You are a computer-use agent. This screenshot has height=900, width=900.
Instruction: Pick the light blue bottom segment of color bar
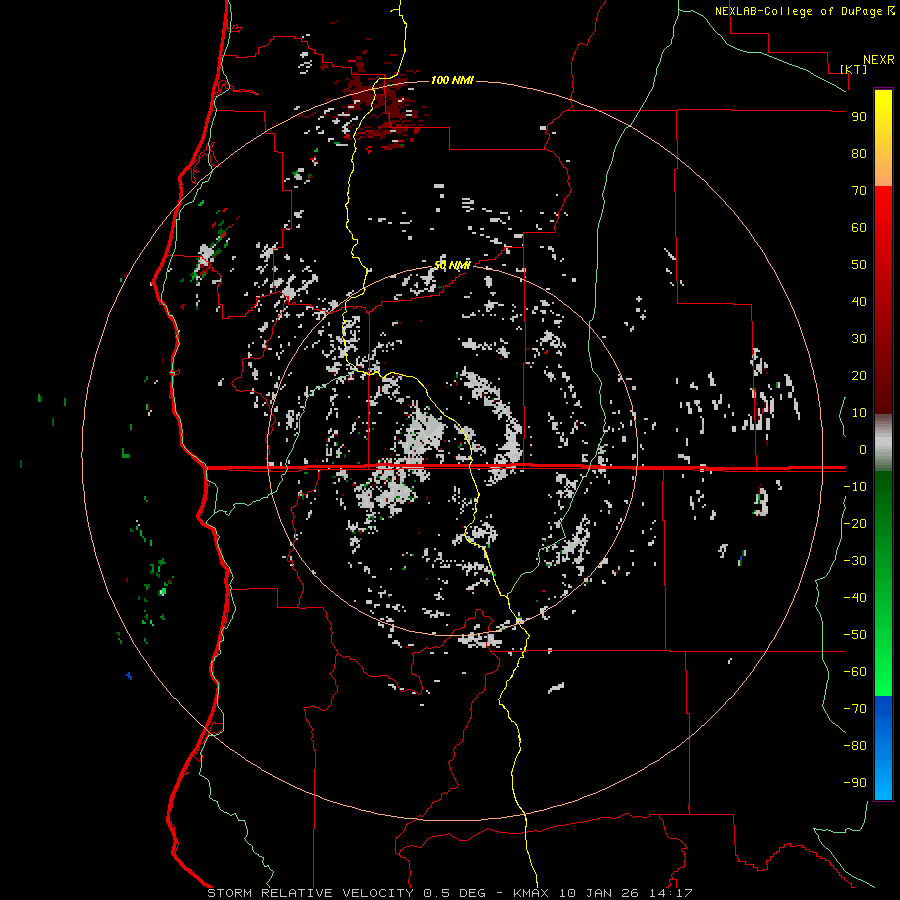pos(883,781)
